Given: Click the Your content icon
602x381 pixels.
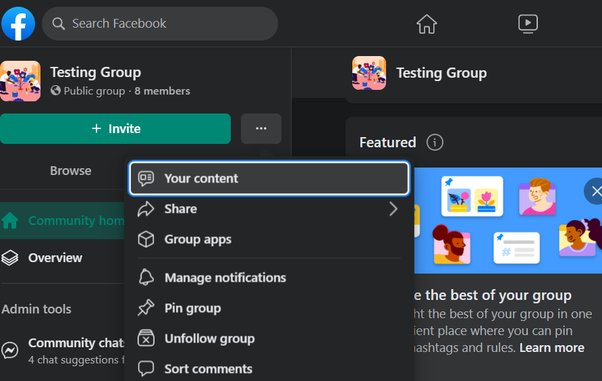Looking at the screenshot, I should 146,178.
